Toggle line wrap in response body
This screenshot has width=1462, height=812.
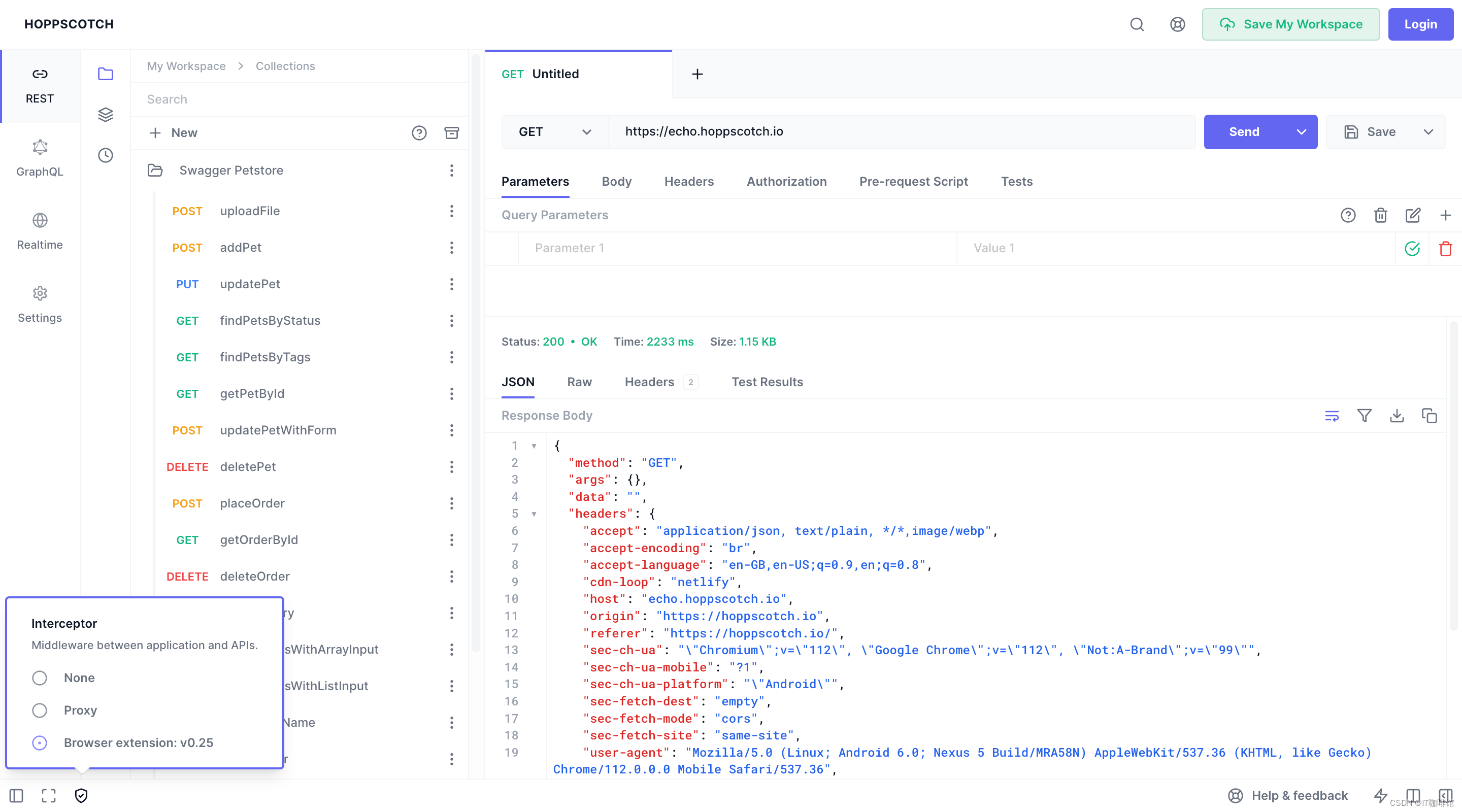coord(1332,416)
